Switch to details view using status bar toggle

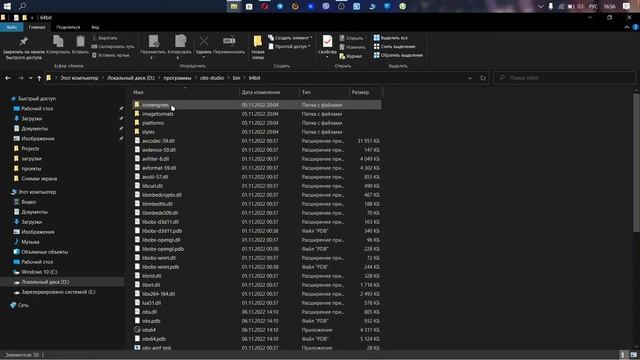(623, 355)
